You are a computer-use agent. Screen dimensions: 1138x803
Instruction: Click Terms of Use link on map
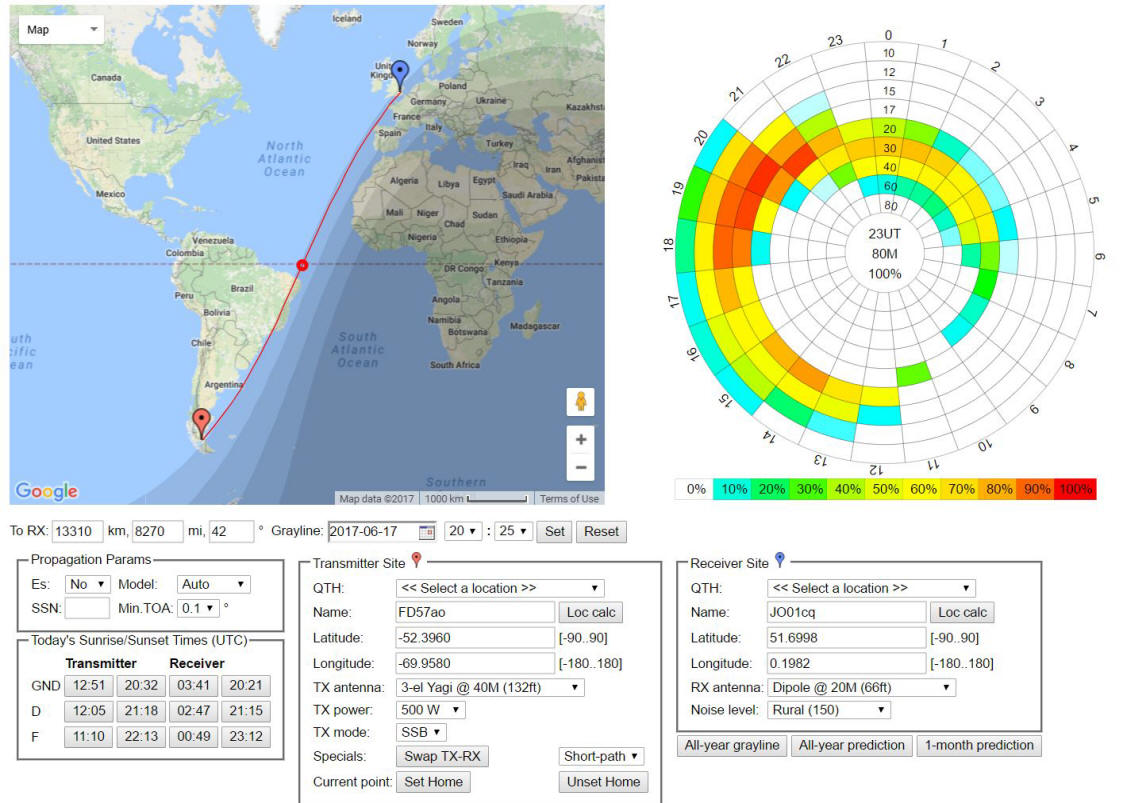coord(569,499)
